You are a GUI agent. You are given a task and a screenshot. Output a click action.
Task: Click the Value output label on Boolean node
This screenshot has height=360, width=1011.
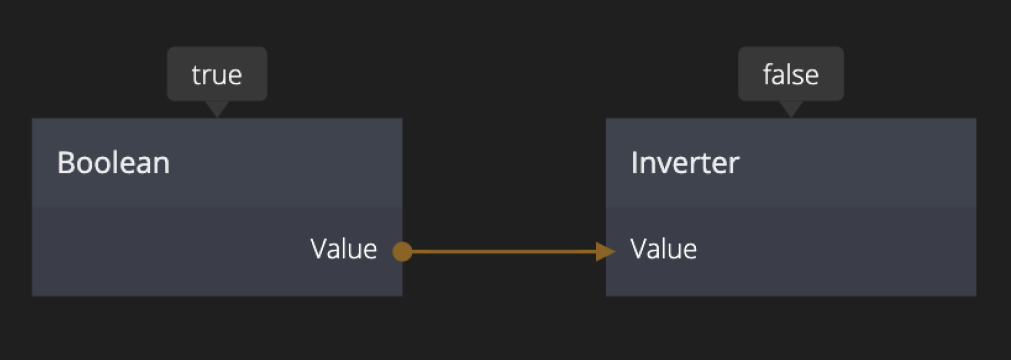[344, 249]
